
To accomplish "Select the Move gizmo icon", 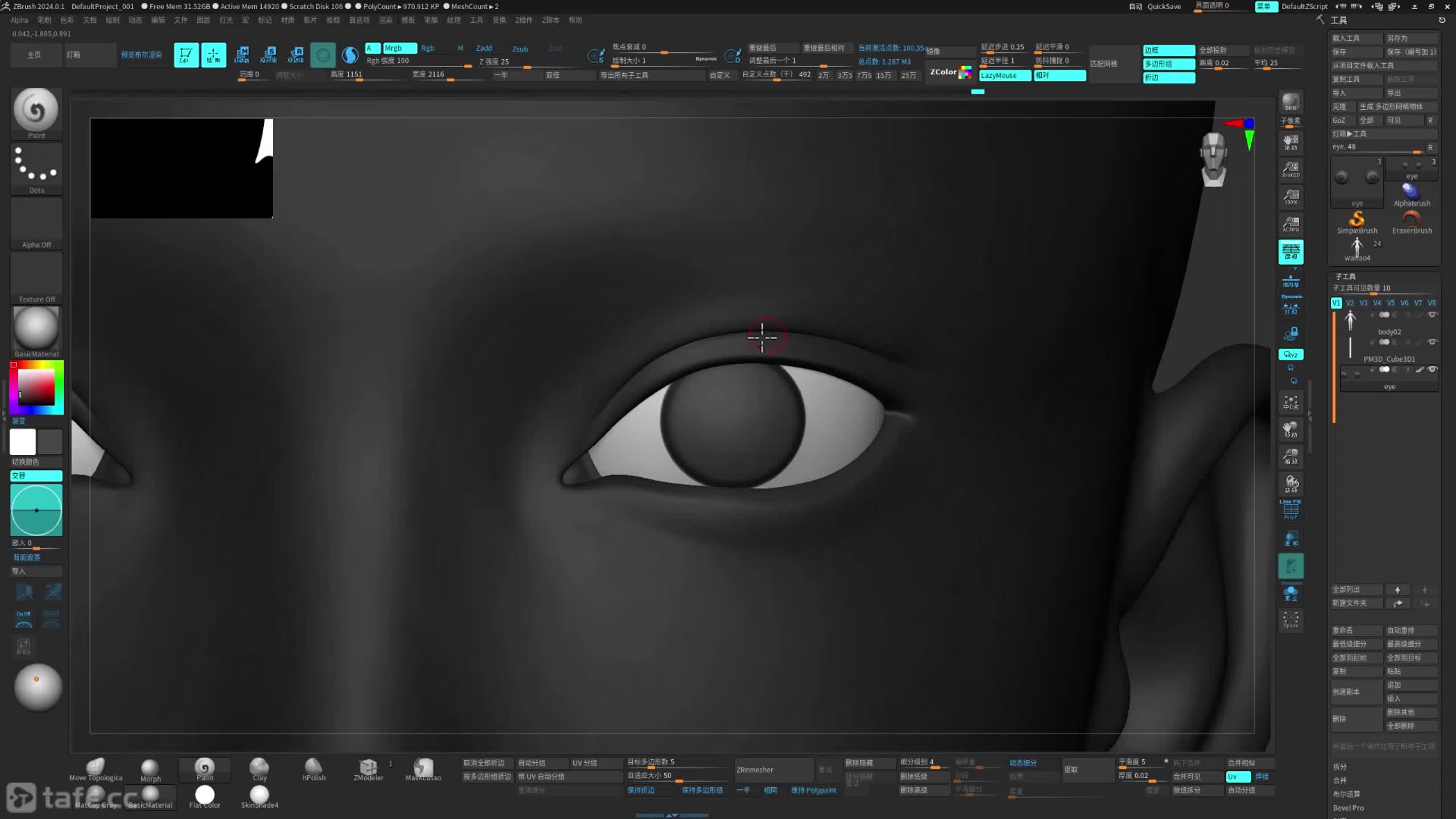I will pyautogui.click(x=241, y=55).
